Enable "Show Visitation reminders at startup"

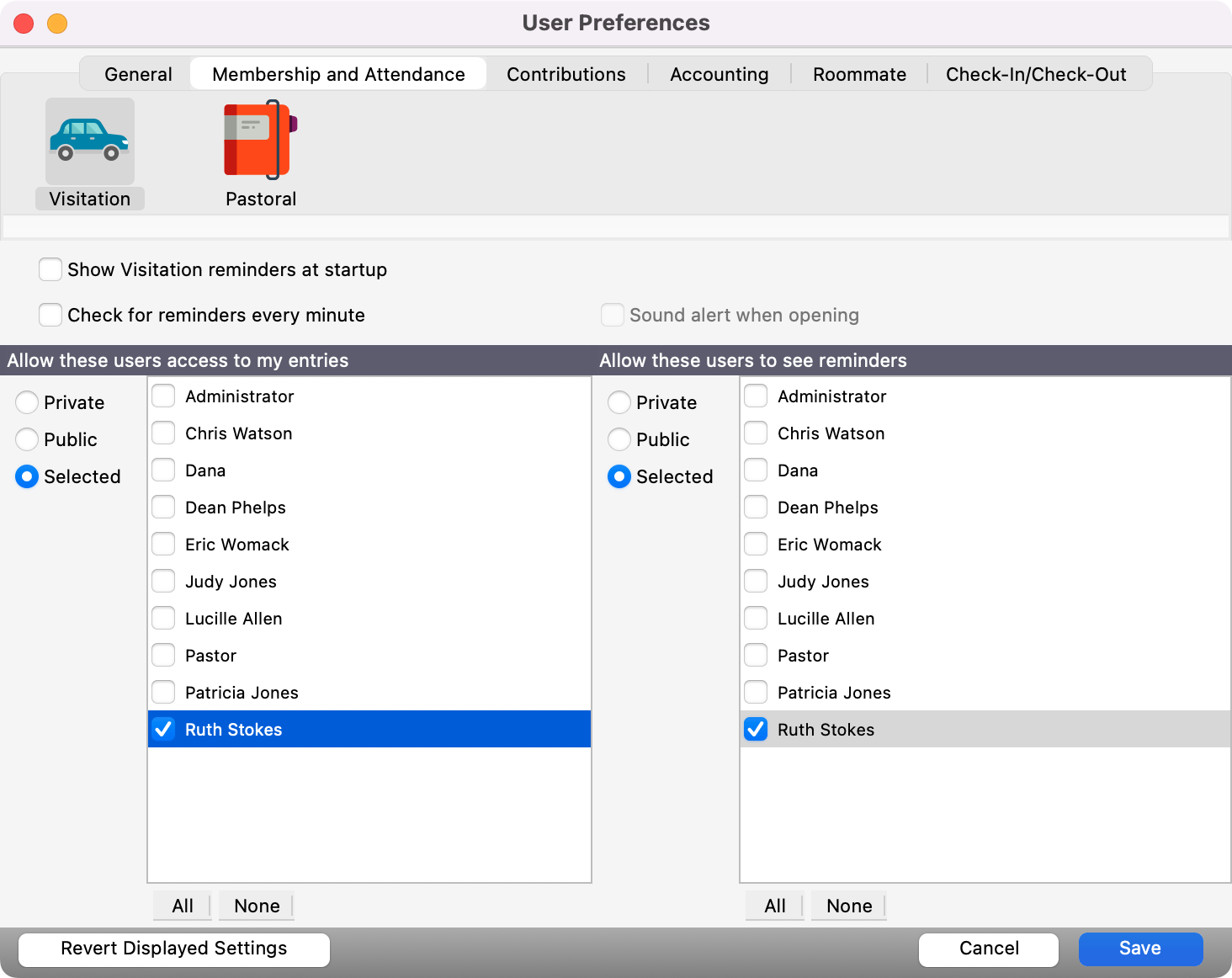50,269
